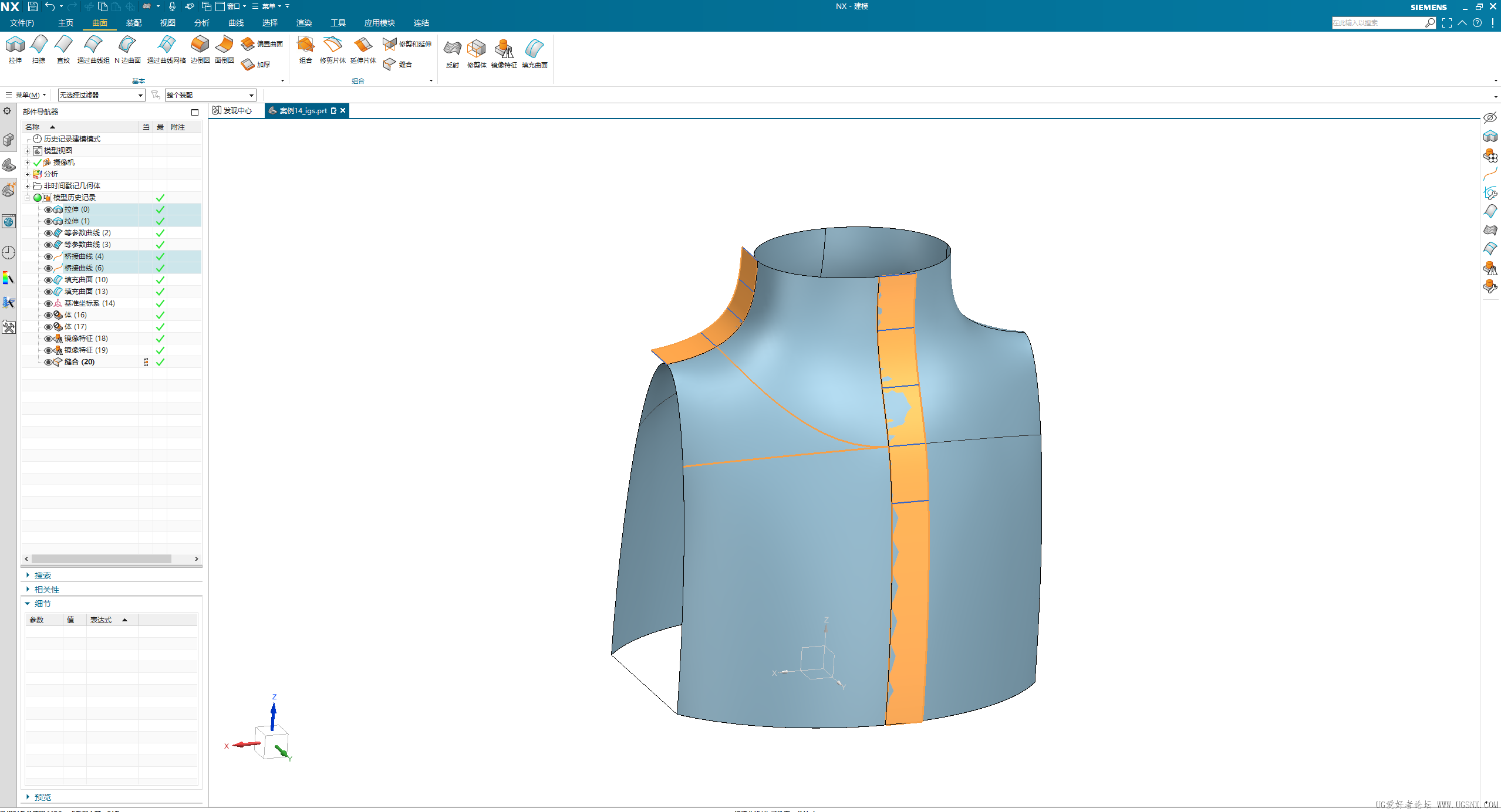Switch to the 曲线 ribbon tab
Viewport: 1501px width, 812px height.
coord(236,23)
